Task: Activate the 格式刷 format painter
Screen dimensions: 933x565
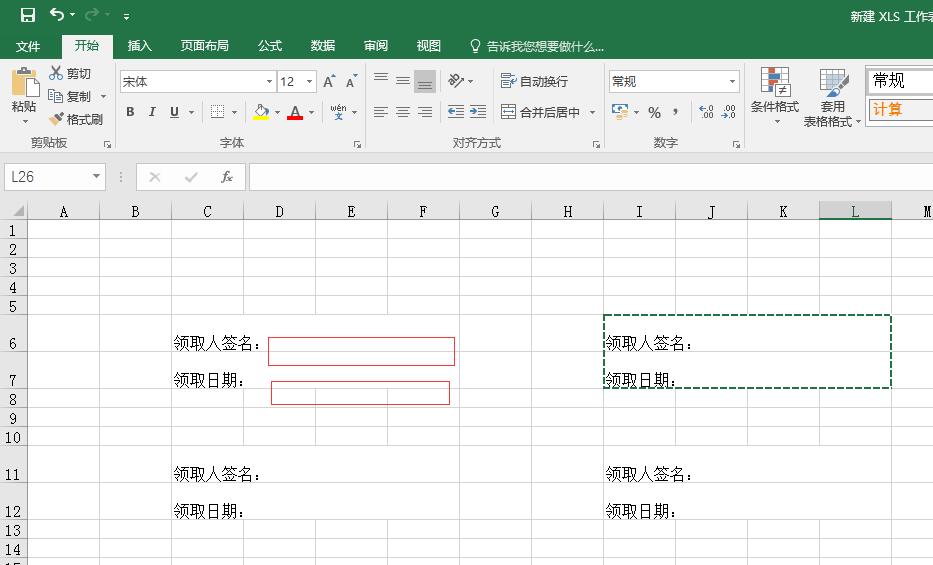Action: pyautogui.click(x=76, y=120)
